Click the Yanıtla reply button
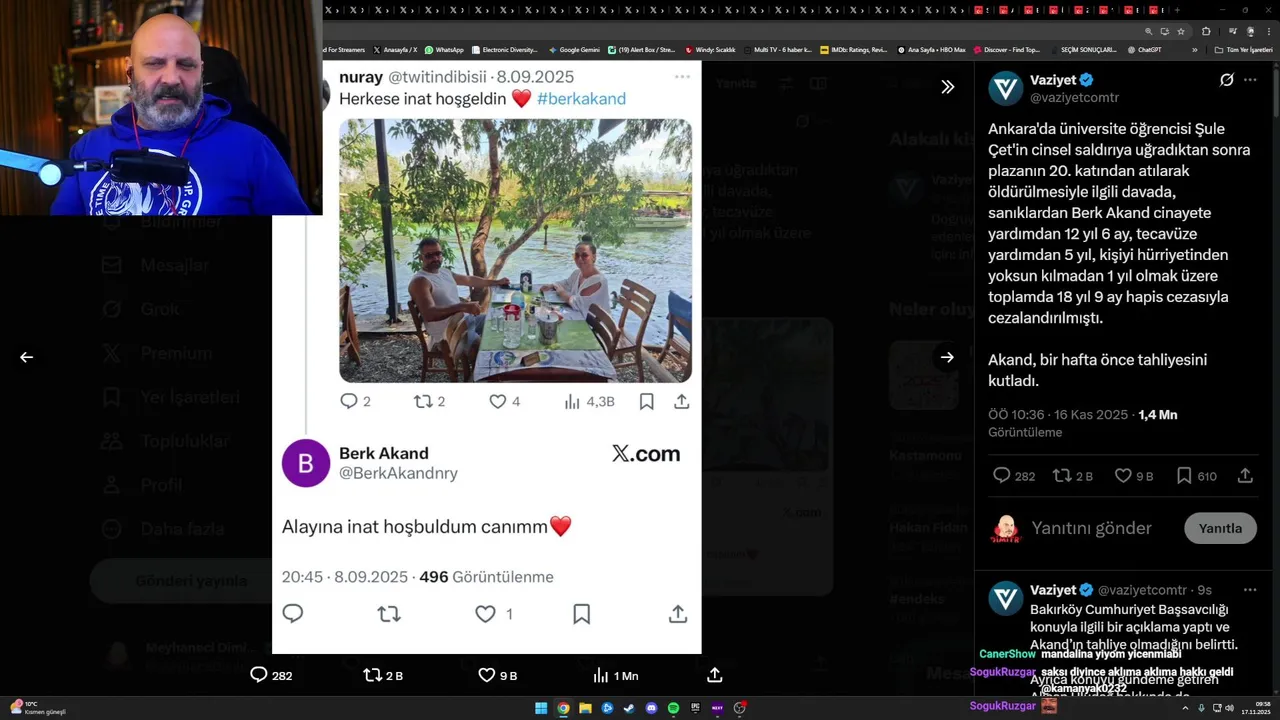 point(1220,528)
